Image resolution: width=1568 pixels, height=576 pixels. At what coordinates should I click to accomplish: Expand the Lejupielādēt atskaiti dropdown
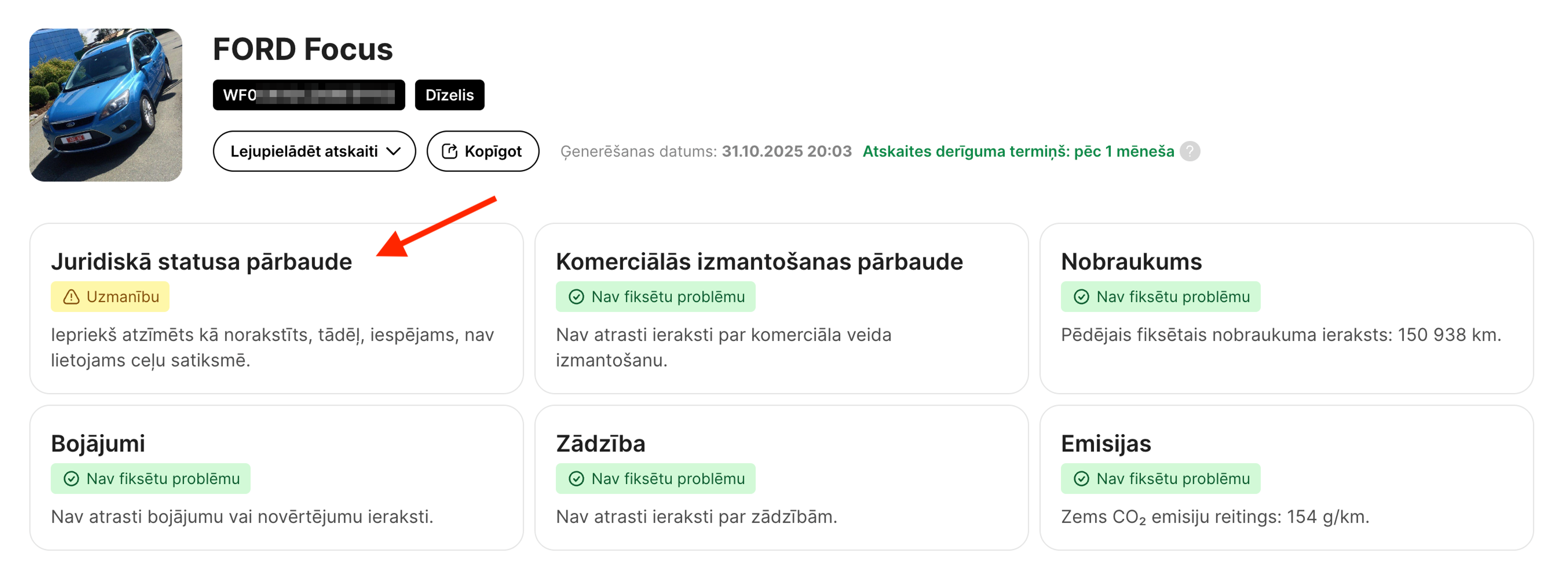(314, 151)
